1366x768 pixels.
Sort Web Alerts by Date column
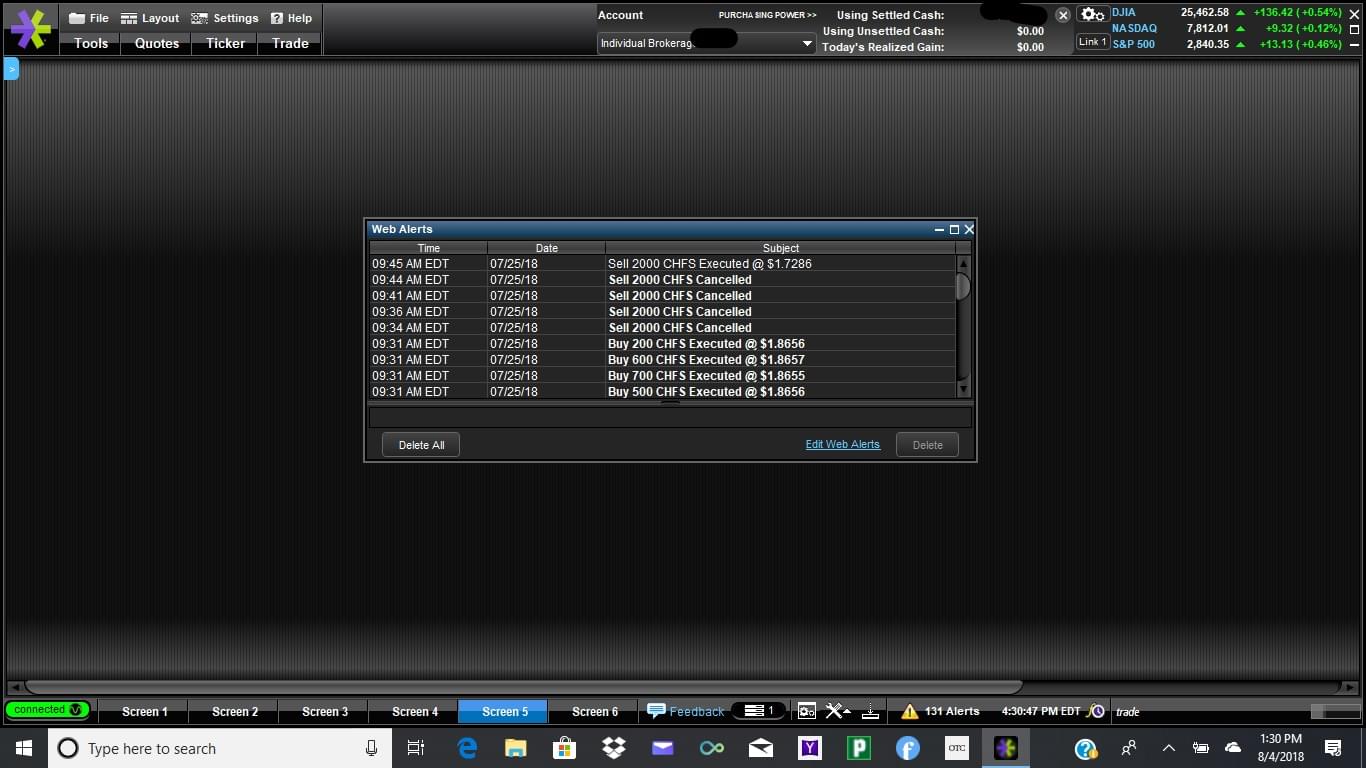coord(546,248)
